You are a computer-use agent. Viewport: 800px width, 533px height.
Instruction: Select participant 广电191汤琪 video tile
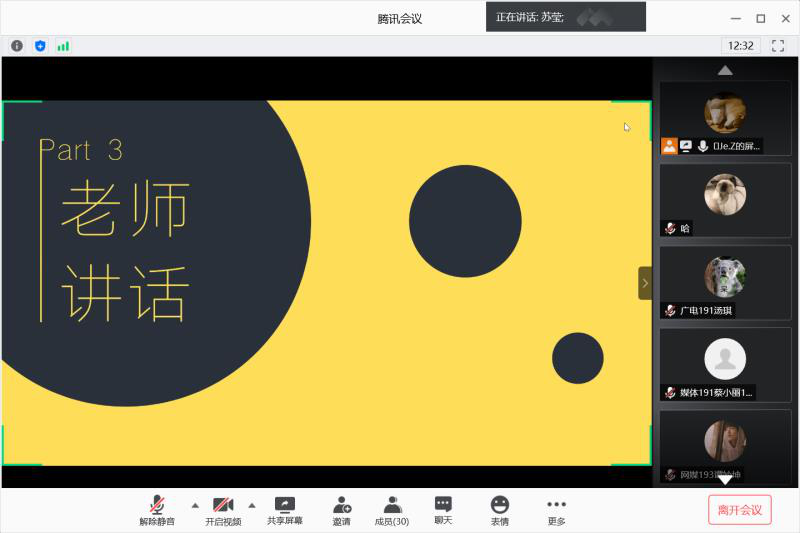725,282
